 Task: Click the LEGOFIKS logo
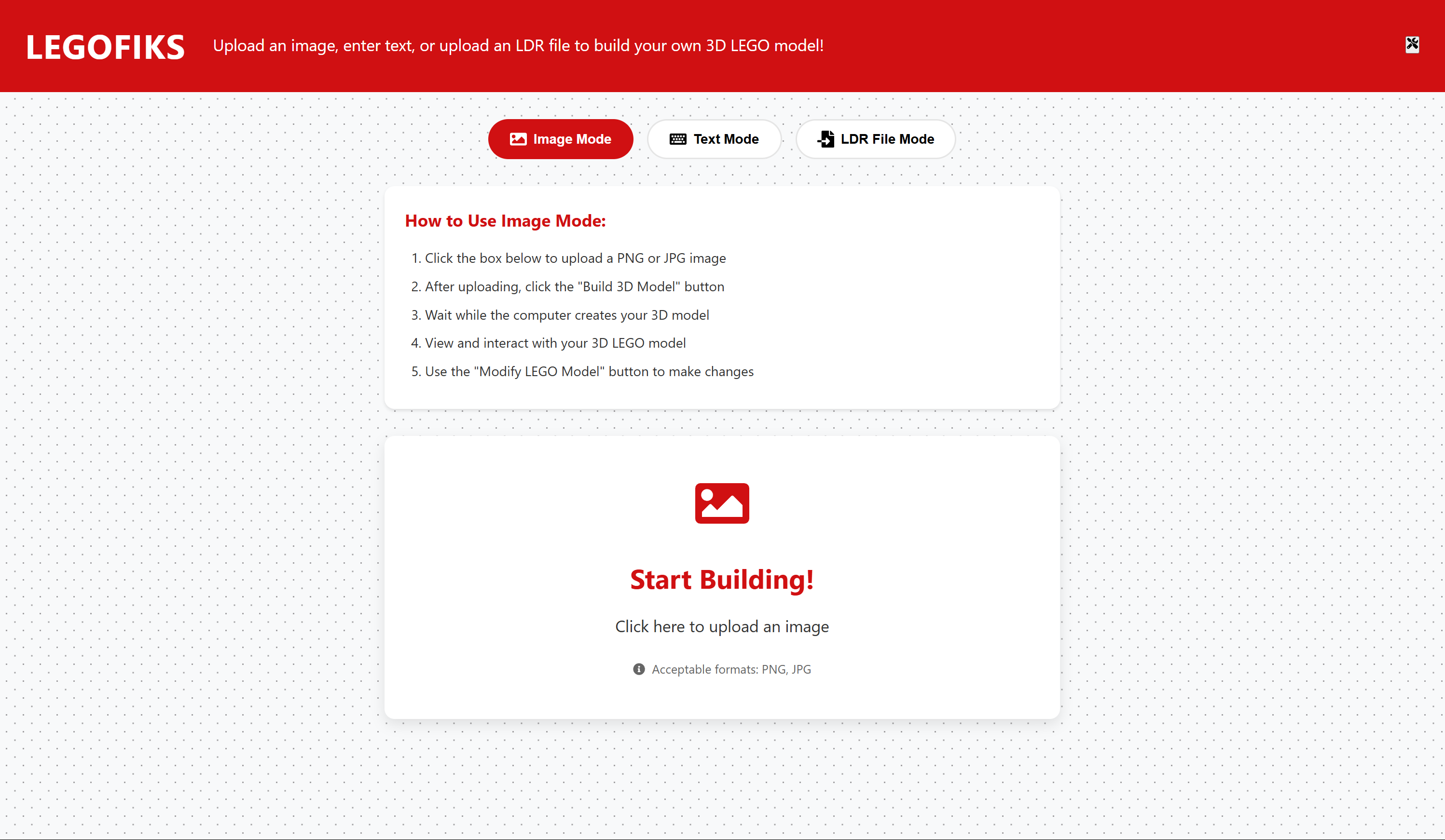pyautogui.click(x=106, y=47)
